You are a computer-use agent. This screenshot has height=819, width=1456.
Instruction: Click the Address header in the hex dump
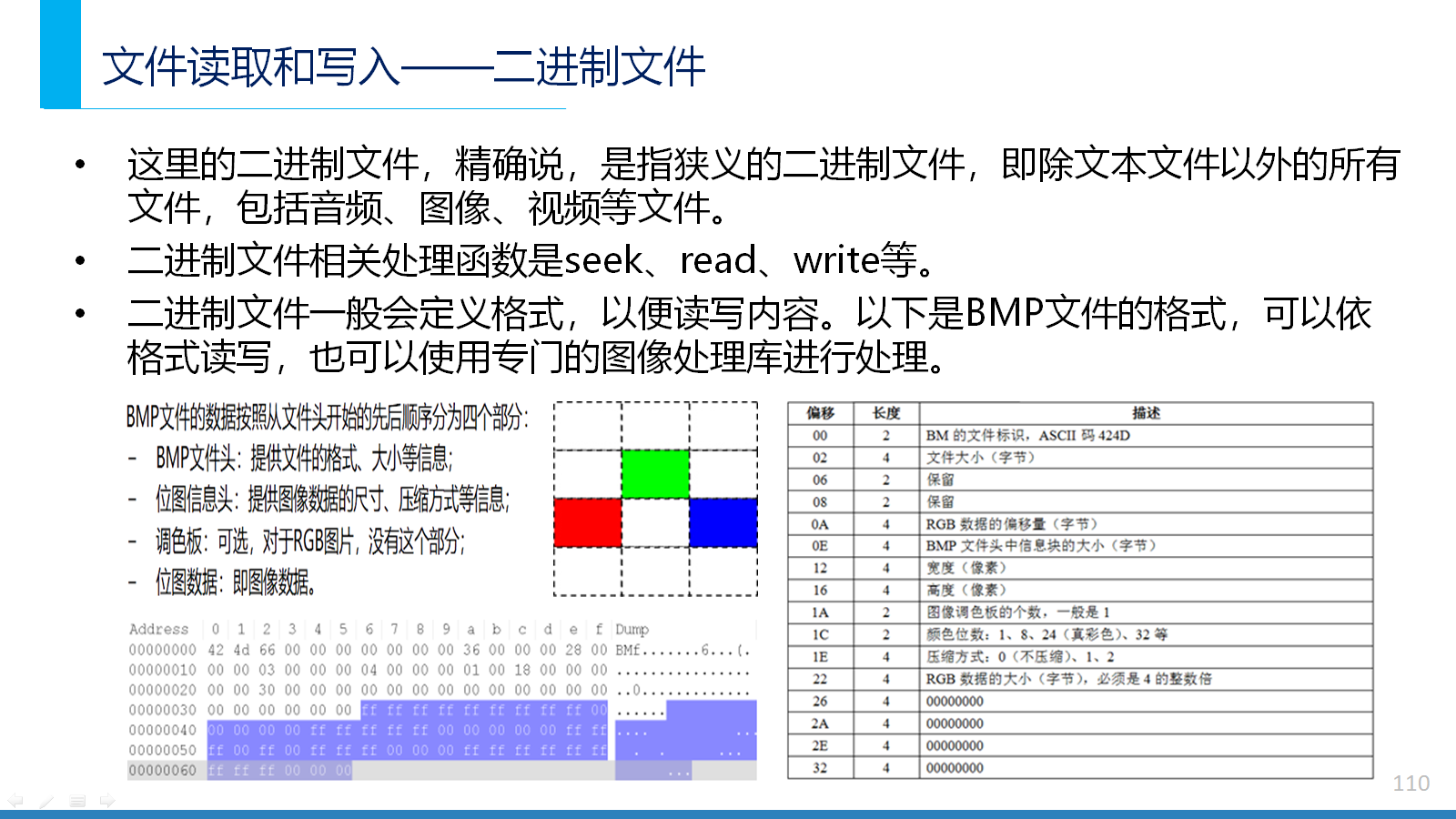tap(158, 629)
